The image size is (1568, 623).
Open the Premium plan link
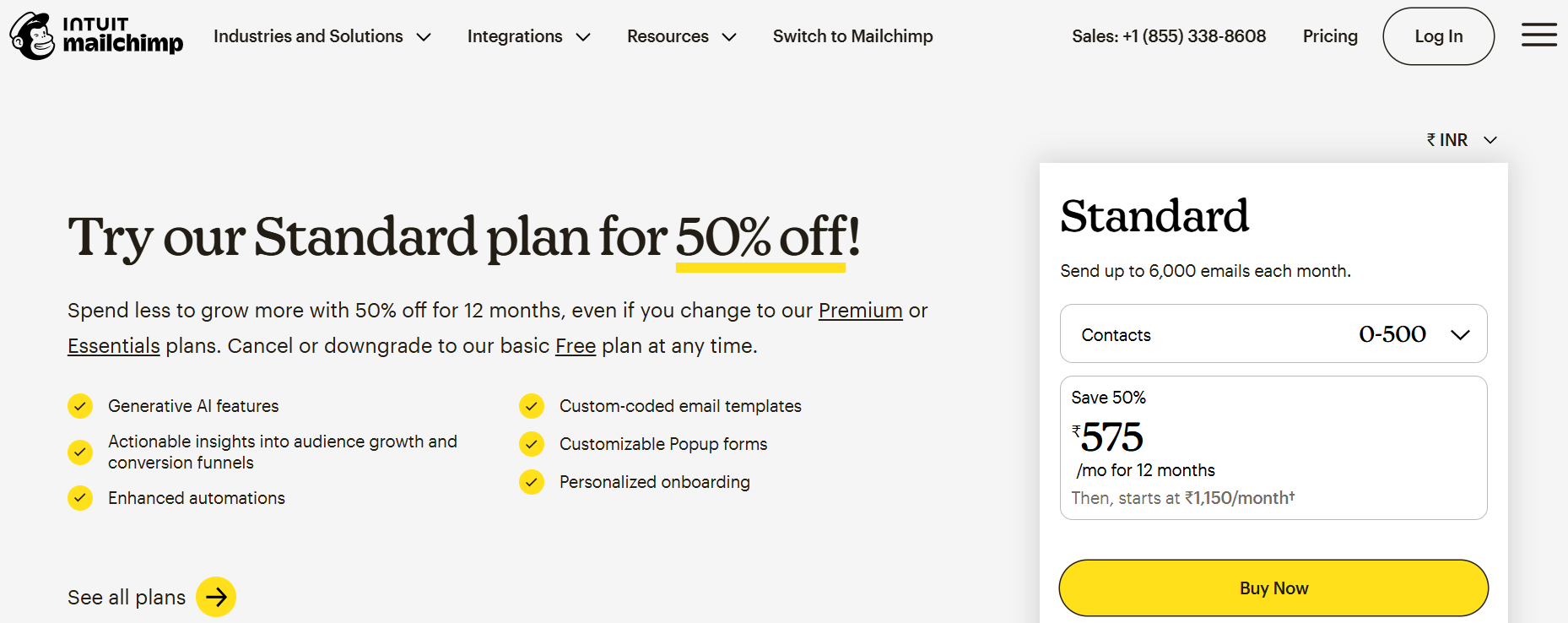coord(861,311)
